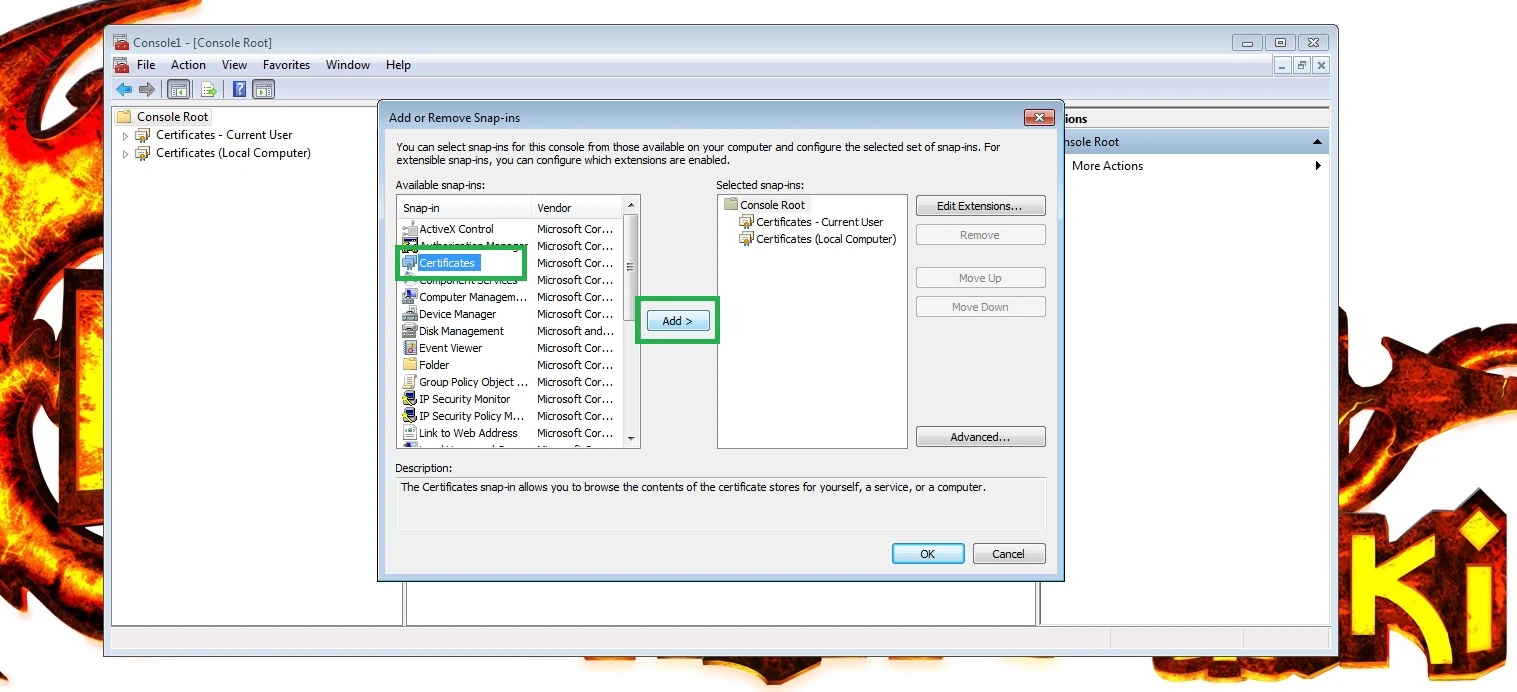Select 'Console Root' text in Selected snap-ins
Viewport: 1517px width, 692px height.
772,205
